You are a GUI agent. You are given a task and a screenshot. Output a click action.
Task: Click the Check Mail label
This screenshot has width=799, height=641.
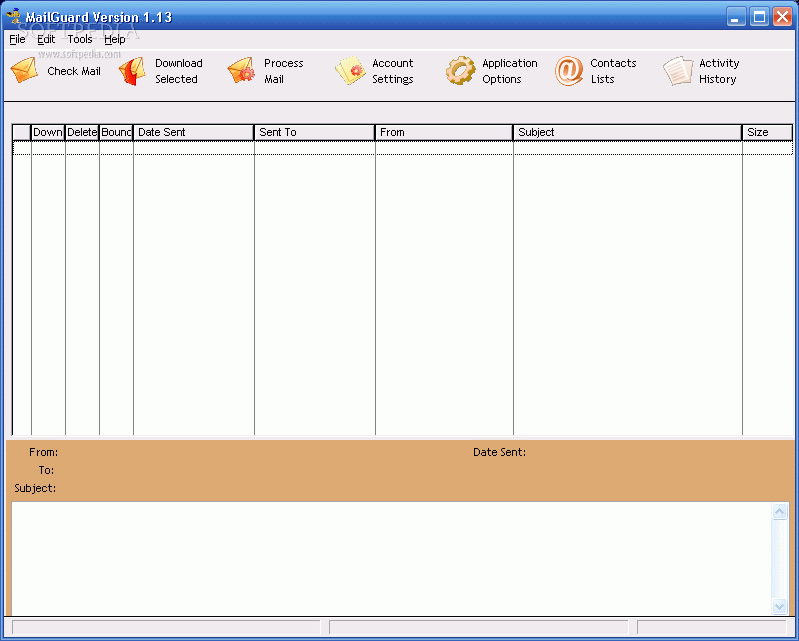pyautogui.click(x=74, y=71)
